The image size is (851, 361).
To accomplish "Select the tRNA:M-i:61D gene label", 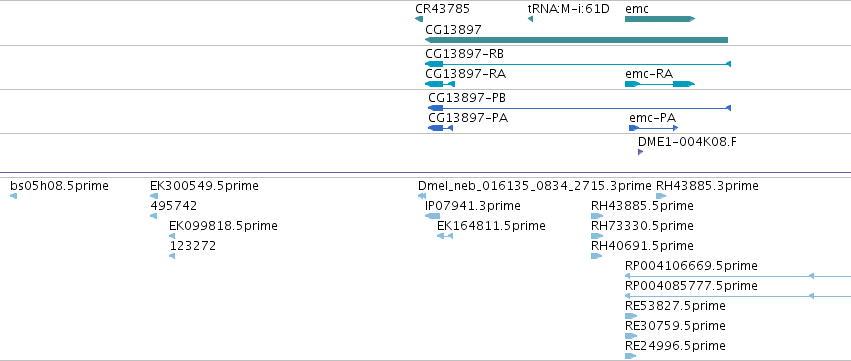I will [x=568, y=9].
